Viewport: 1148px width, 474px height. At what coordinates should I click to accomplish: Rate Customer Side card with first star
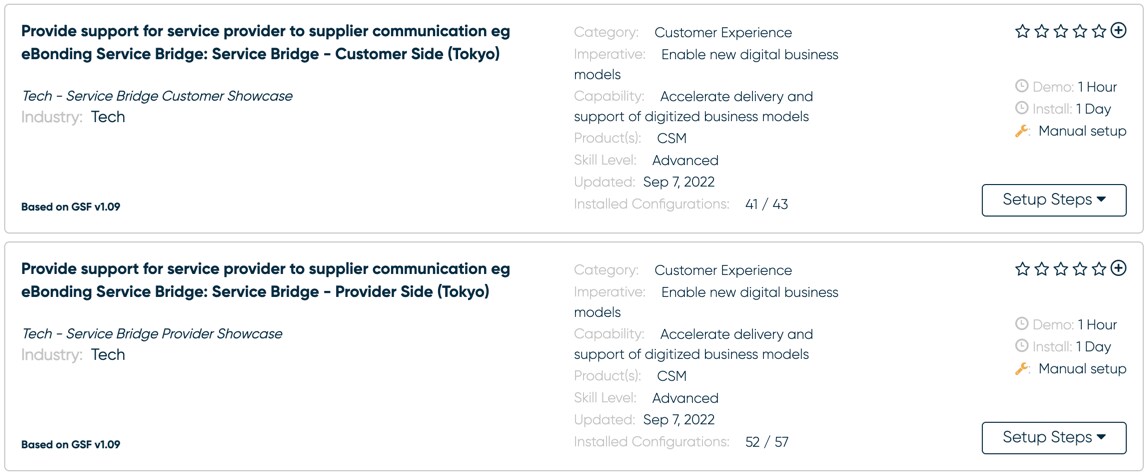[x=1022, y=31]
